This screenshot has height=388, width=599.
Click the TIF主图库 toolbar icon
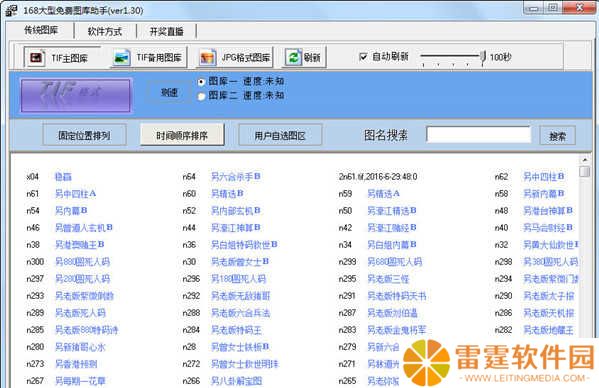click(x=36, y=58)
